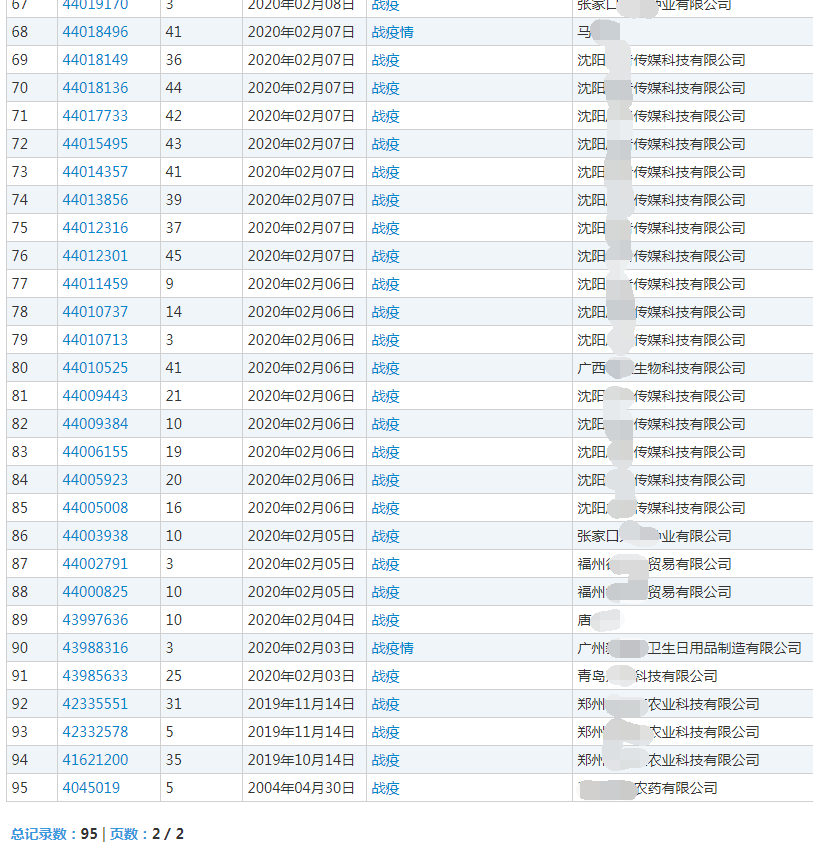Open record 43988316 link
The image size is (813, 848).
tap(95, 648)
